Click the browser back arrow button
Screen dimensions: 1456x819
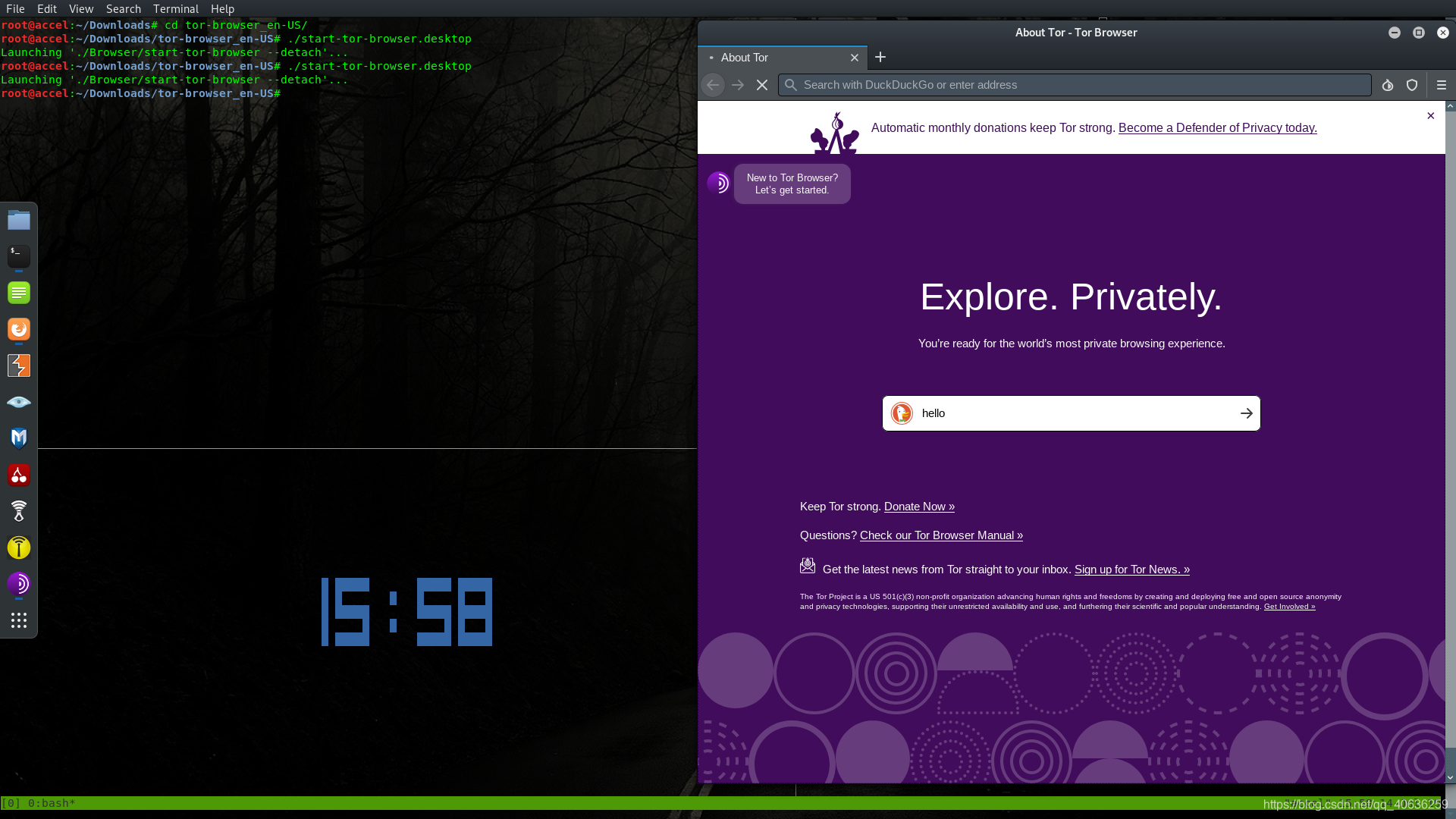tap(713, 85)
